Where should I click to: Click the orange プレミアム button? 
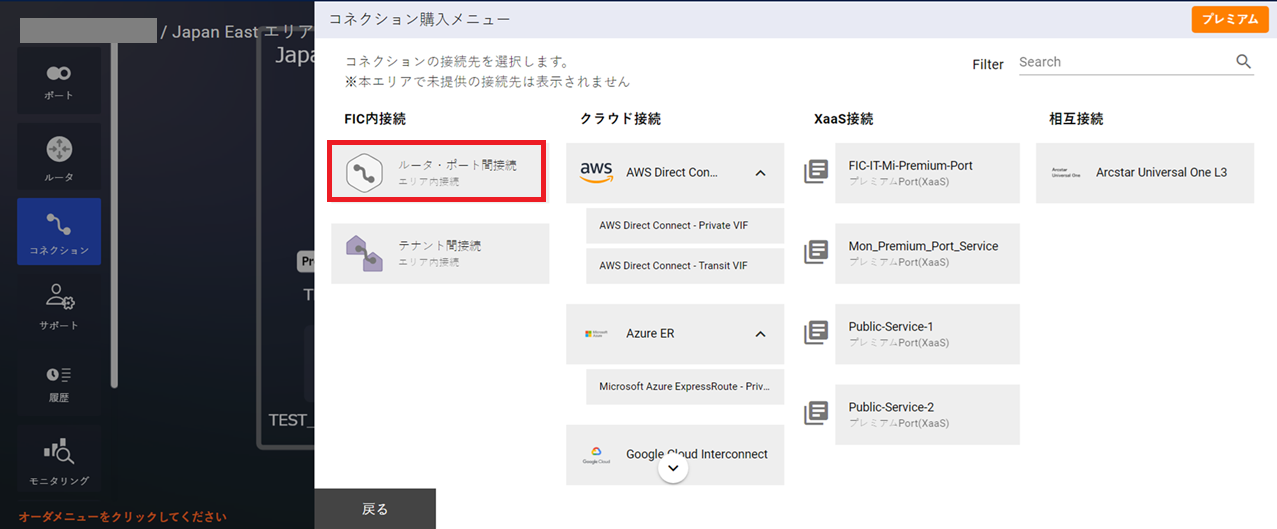tap(1229, 19)
